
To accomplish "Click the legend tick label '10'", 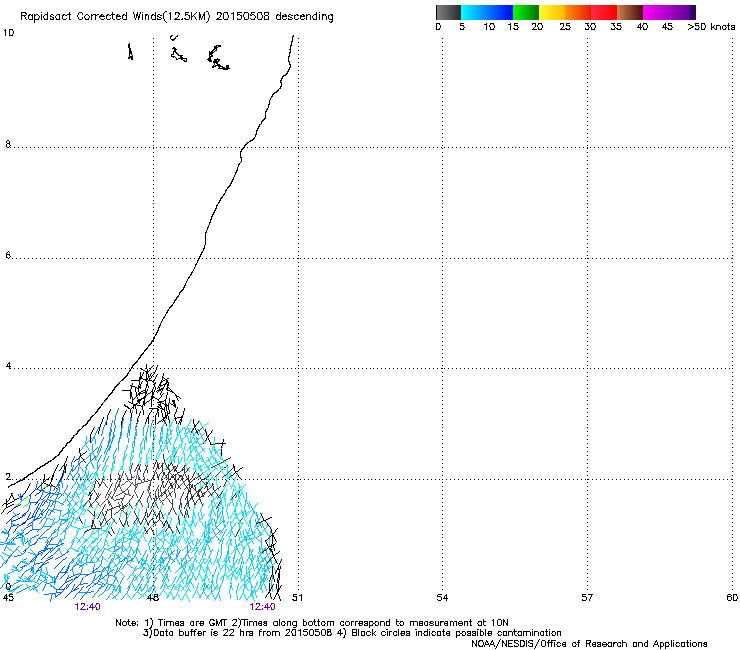I will 489,27.
